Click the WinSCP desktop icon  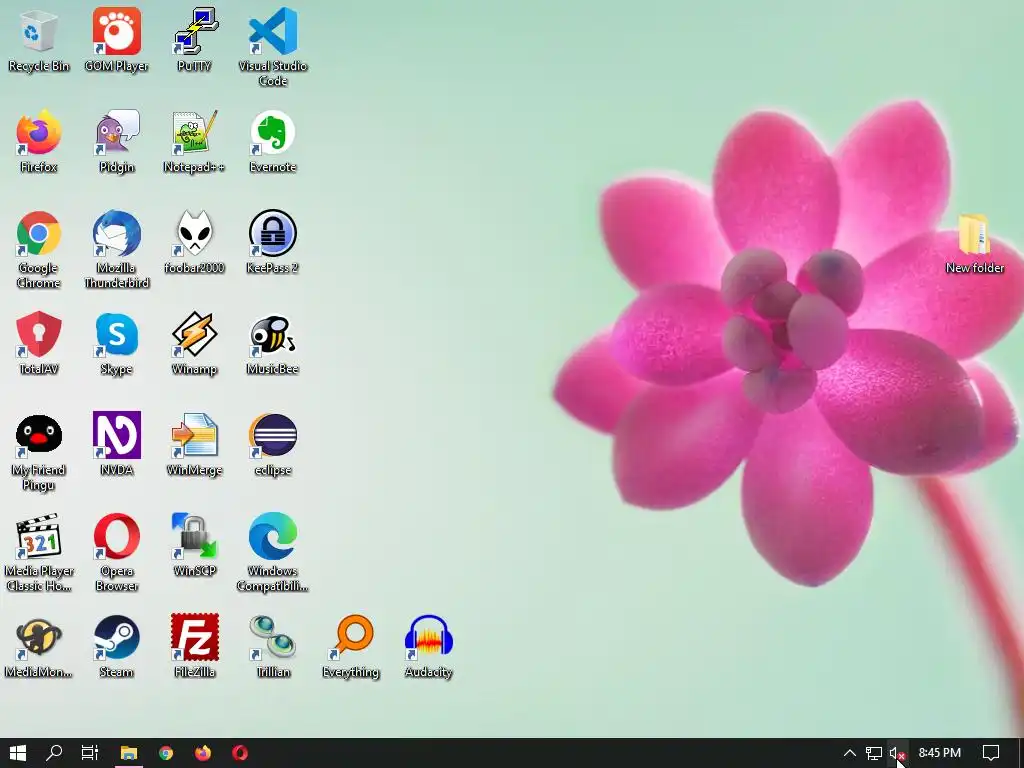pyautogui.click(x=195, y=546)
